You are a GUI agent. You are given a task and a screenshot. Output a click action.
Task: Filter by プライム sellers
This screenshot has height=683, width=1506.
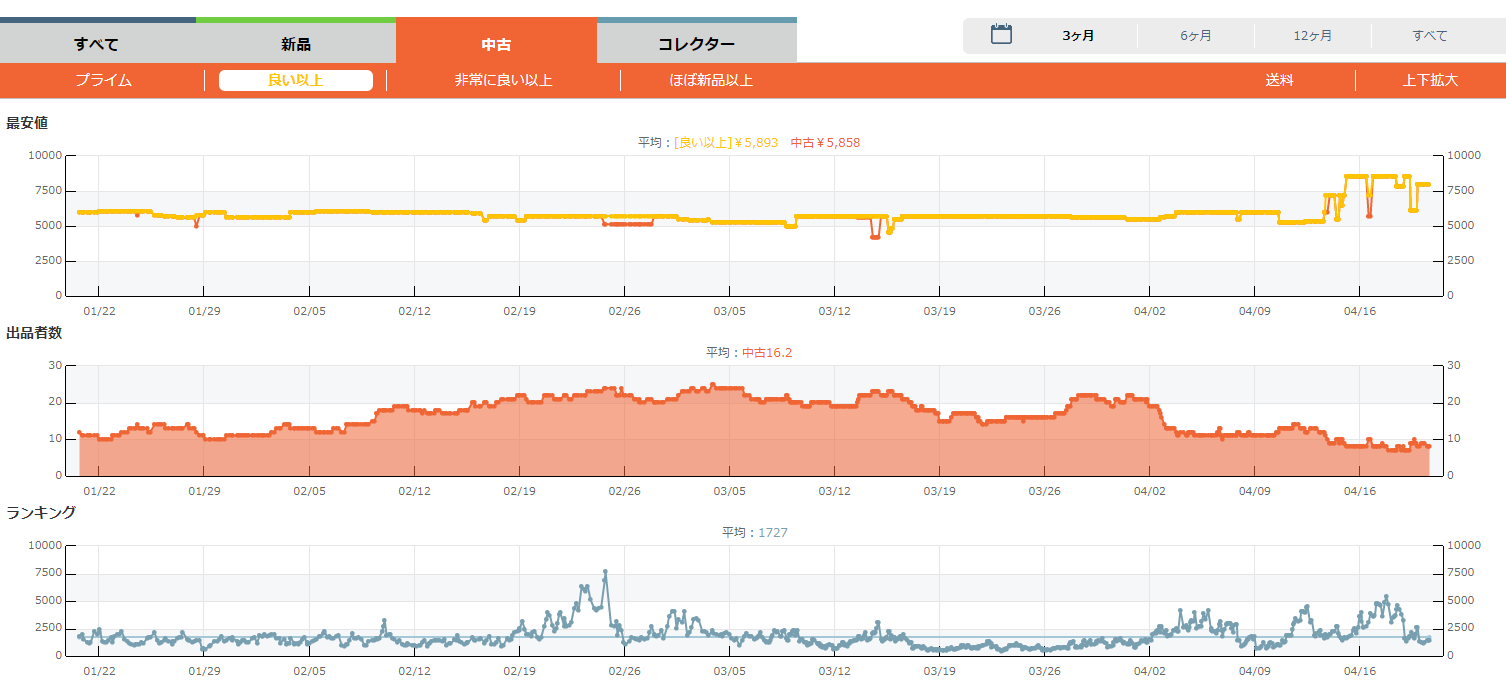tap(103, 80)
